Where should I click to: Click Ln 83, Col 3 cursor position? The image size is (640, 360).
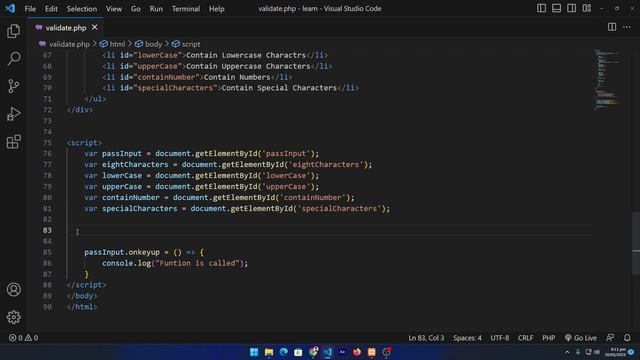tap(426, 338)
